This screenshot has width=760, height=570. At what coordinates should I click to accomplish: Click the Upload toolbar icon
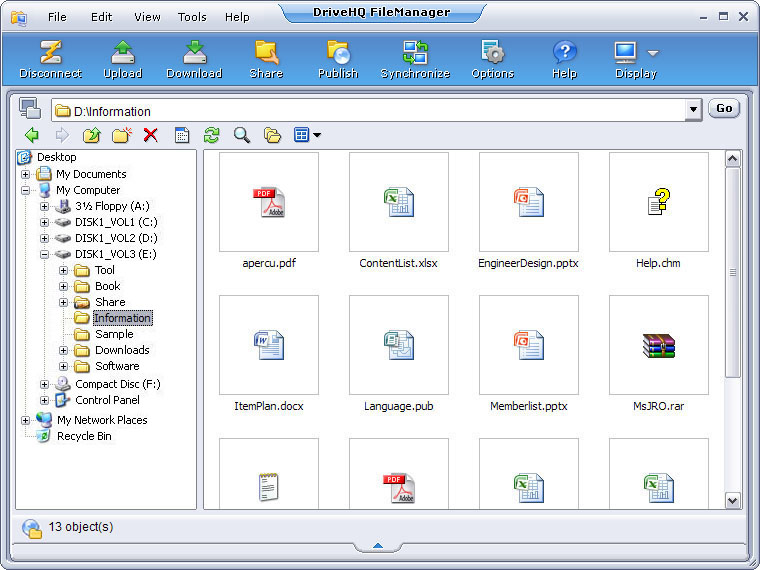tap(123, 52)
